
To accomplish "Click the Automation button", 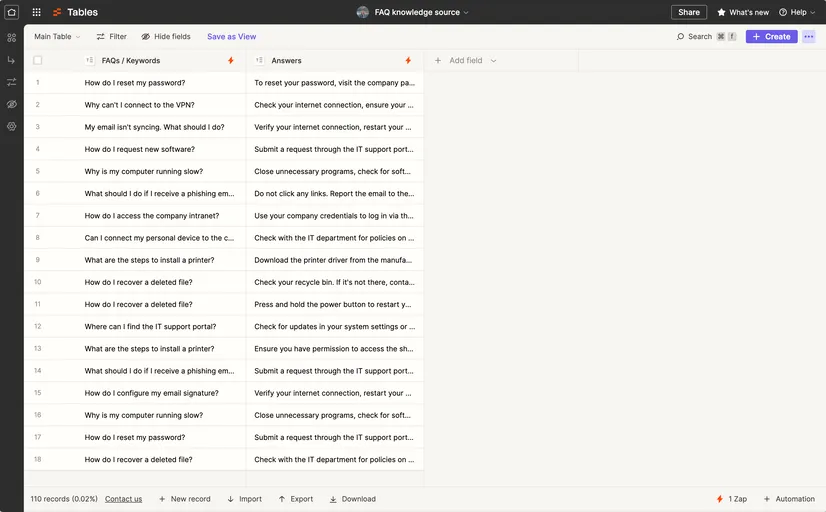I will point(789,499).
